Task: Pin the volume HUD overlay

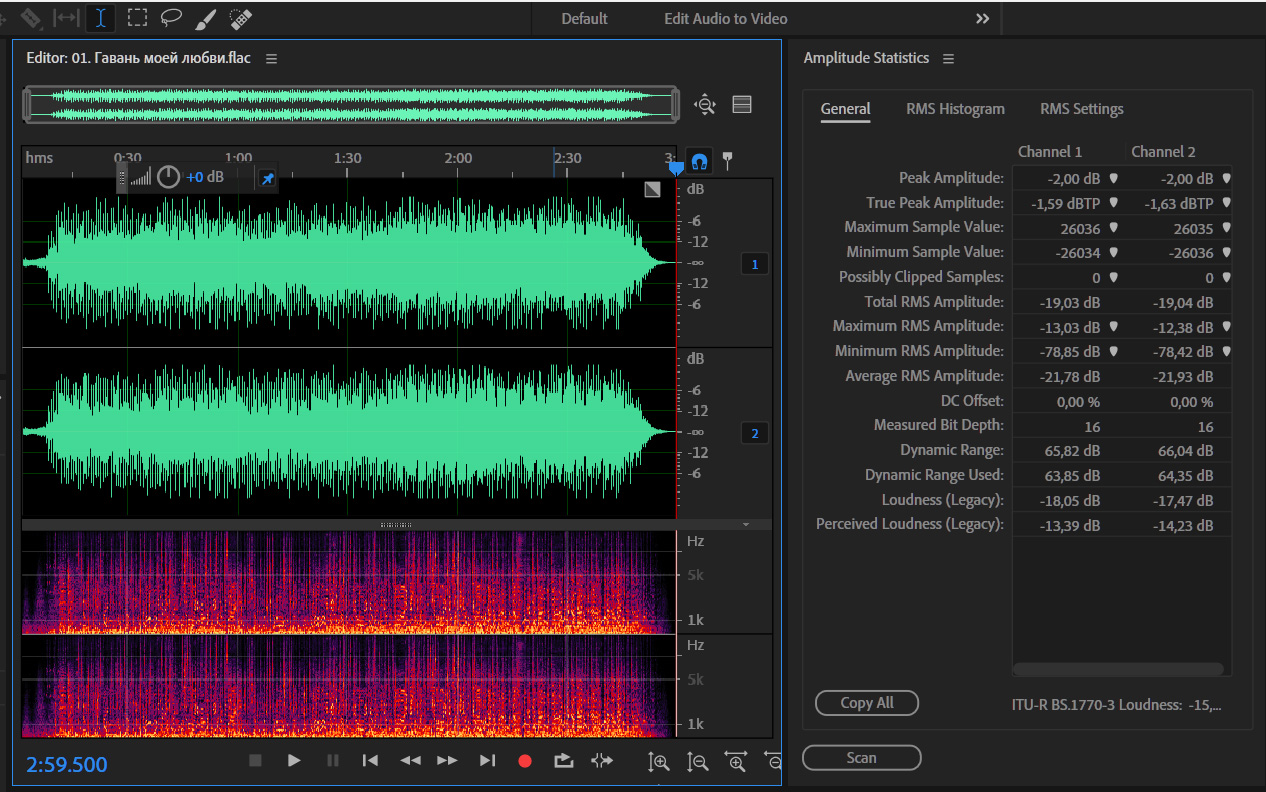Action: pos(267,178)
